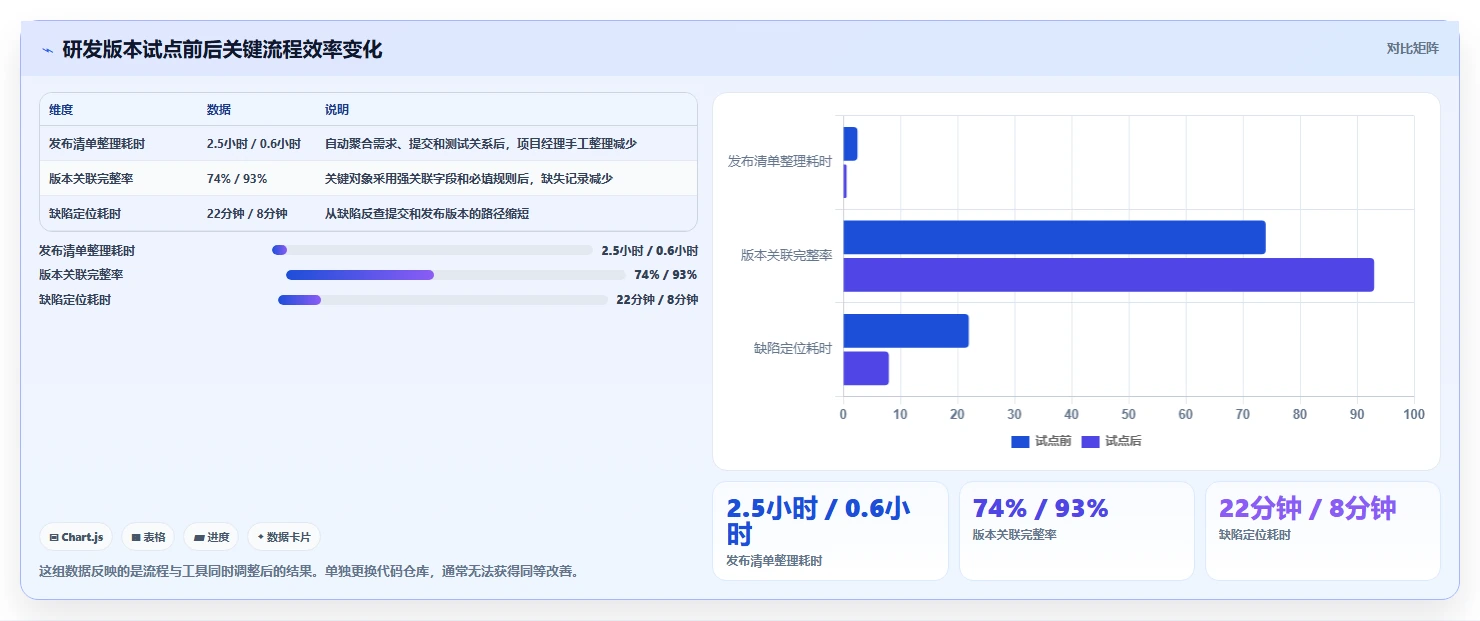Screen dimensions: 1480x621
Task: Click progress value 22分钟 / 8分钟
Action: [x=657, y=300]
